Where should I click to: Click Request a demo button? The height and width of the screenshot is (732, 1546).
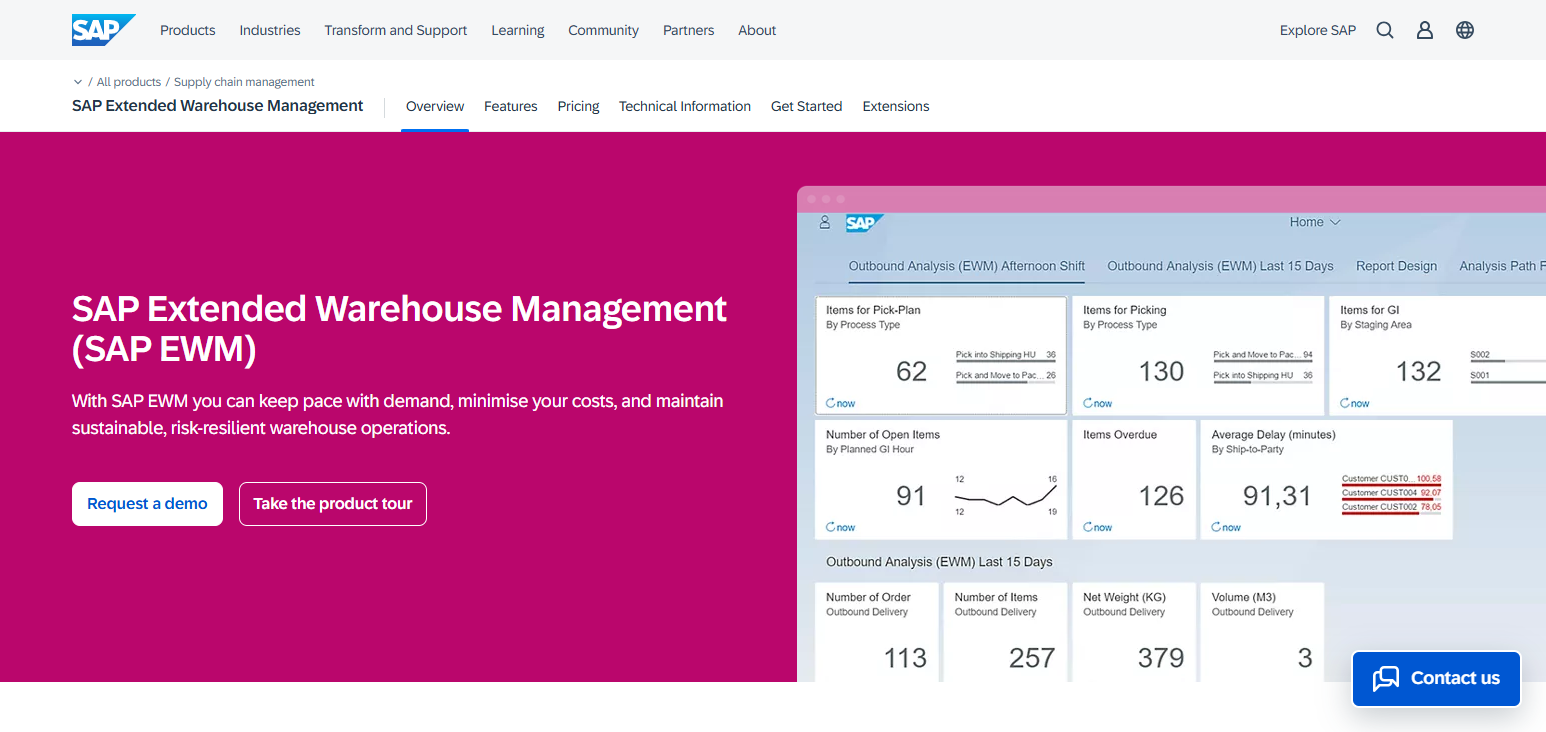pos(147,504)
